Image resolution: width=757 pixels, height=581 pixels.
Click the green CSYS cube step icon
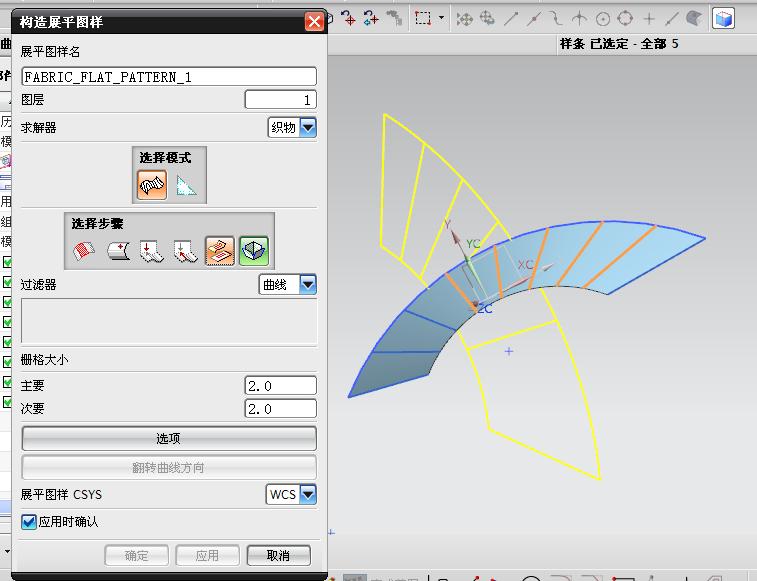tap(253, 251)
